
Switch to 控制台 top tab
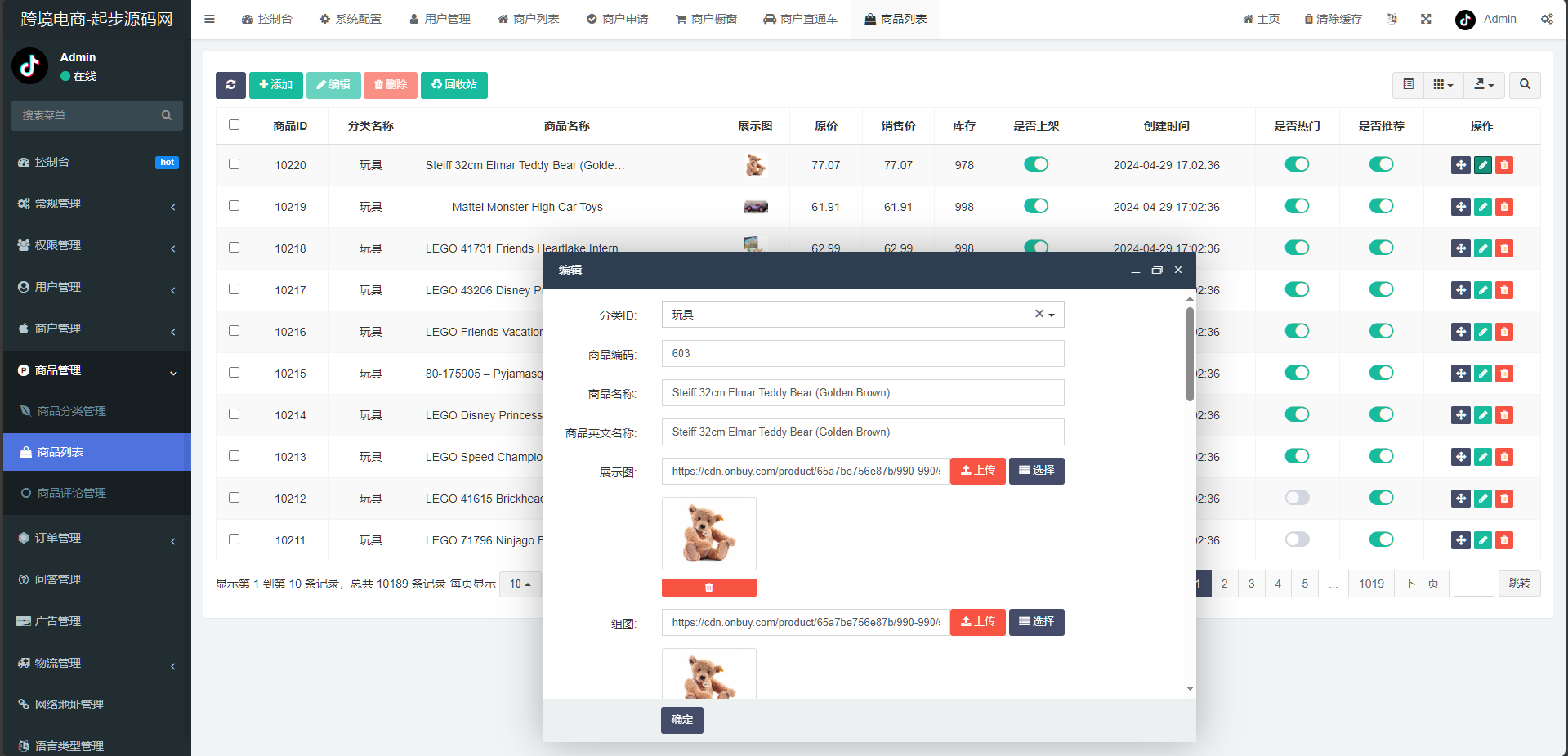coord(266,19)
